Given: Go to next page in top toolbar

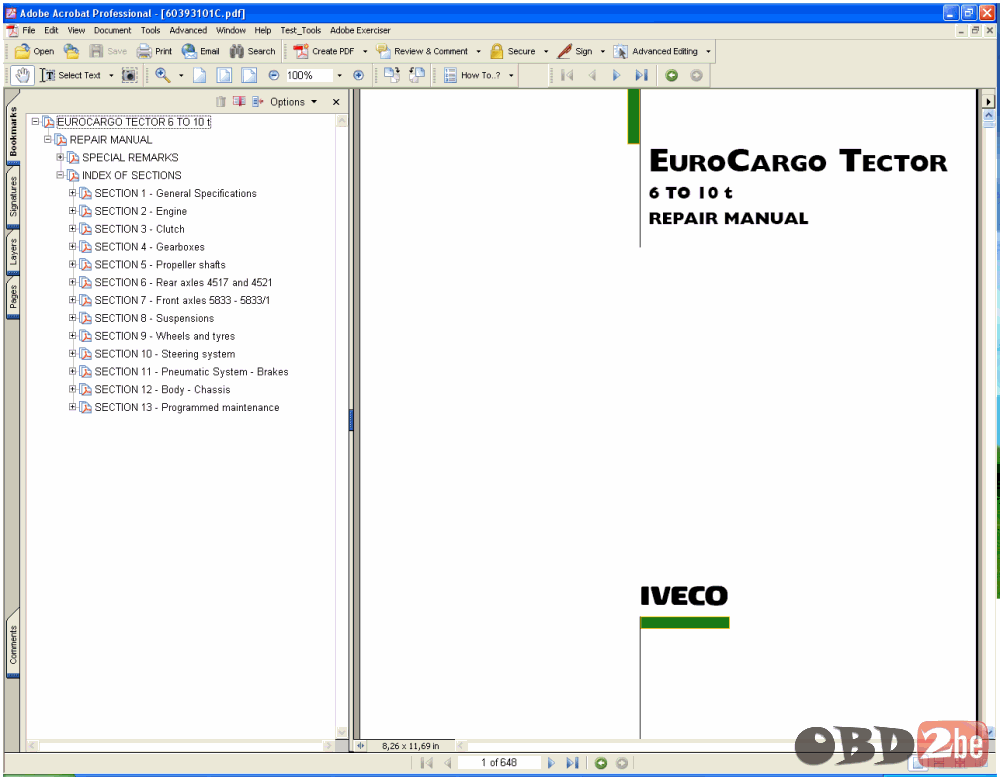Looking at the screenshot, I should [616, 75].
